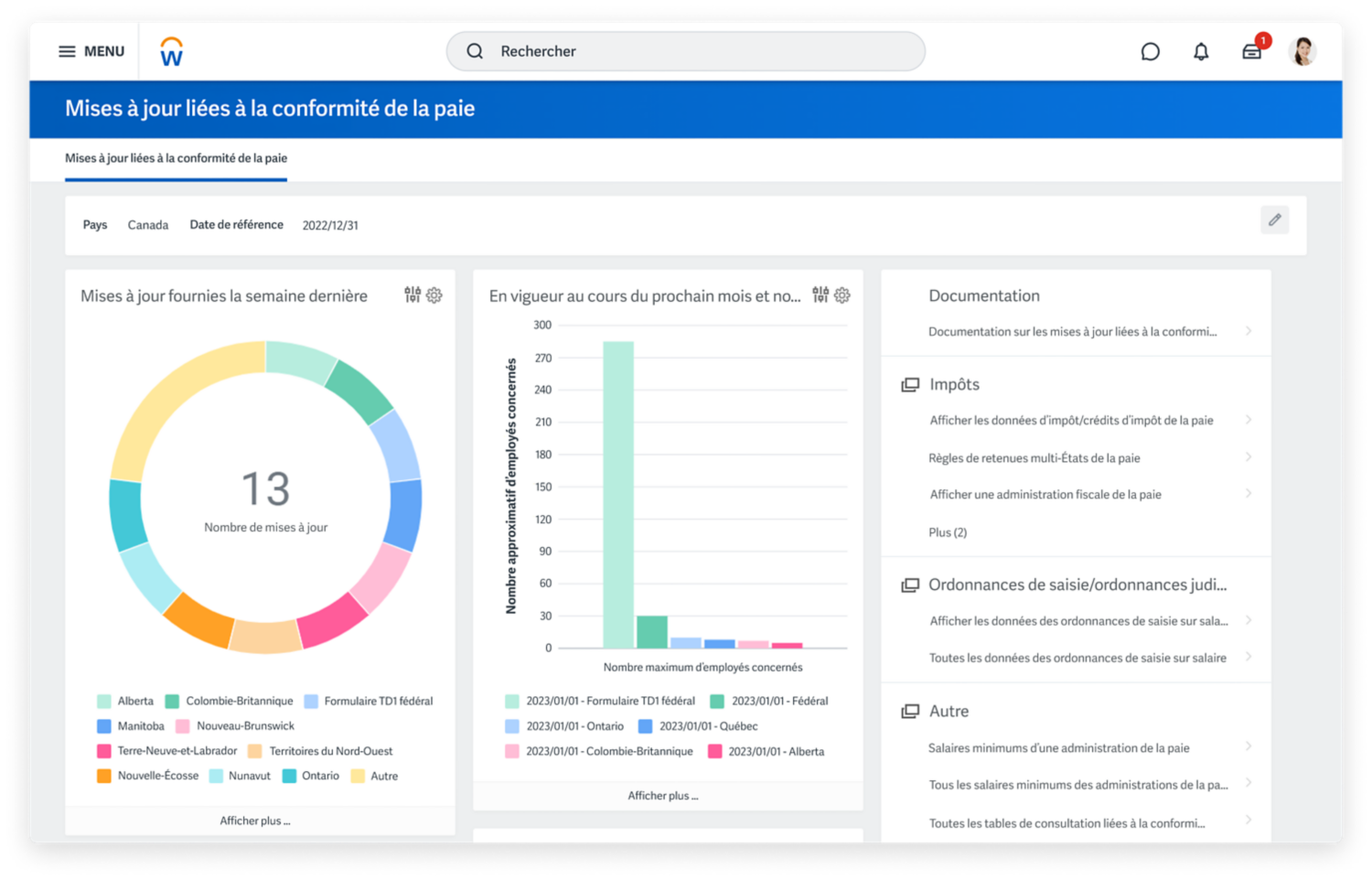Screen dimensions: 1372x880
Task: Open 'Toutes les données des ordonnances de saisie'
Action: coord(1077,658)
